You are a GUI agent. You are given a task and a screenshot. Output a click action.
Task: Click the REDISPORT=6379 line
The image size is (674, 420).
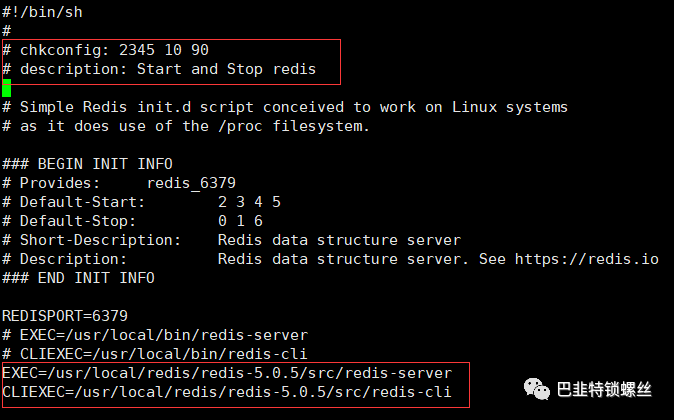tap(65, 316)
